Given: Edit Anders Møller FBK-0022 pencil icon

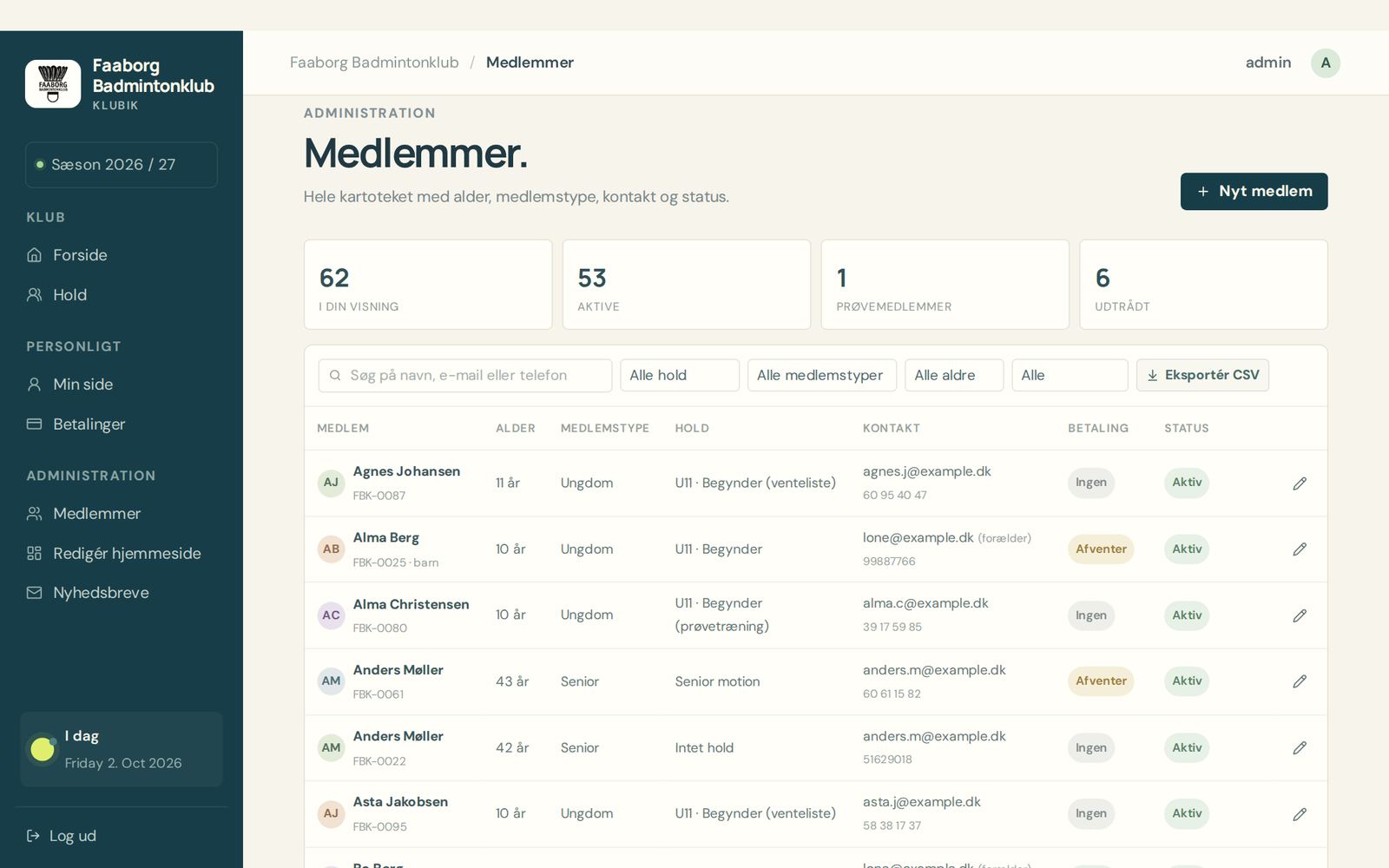Looking at the screenshot, I should point(1300,748).
